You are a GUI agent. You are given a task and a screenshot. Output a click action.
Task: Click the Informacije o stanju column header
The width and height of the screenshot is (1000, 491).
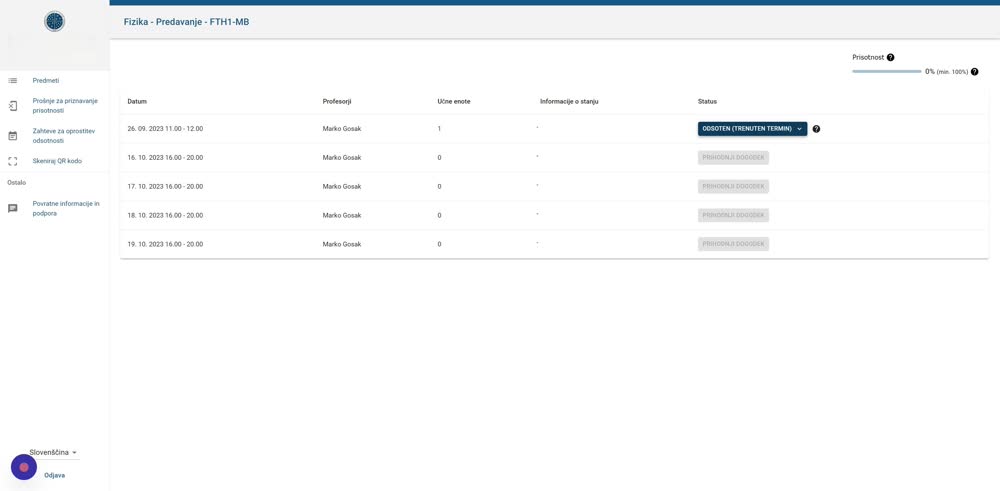[x=569, y=101]
